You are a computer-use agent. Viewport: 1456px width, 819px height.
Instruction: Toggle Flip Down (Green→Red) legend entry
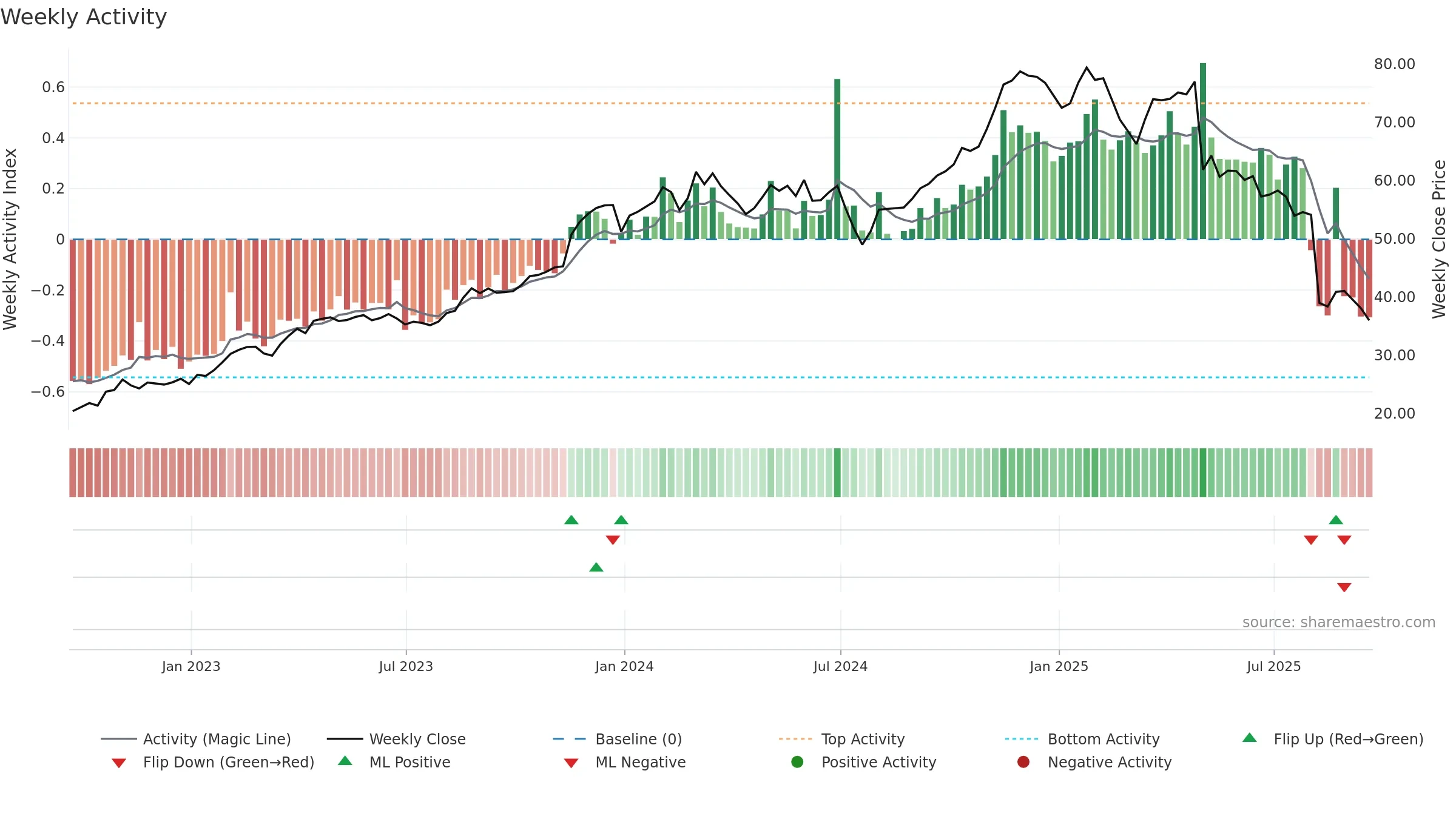pos(213,762)
